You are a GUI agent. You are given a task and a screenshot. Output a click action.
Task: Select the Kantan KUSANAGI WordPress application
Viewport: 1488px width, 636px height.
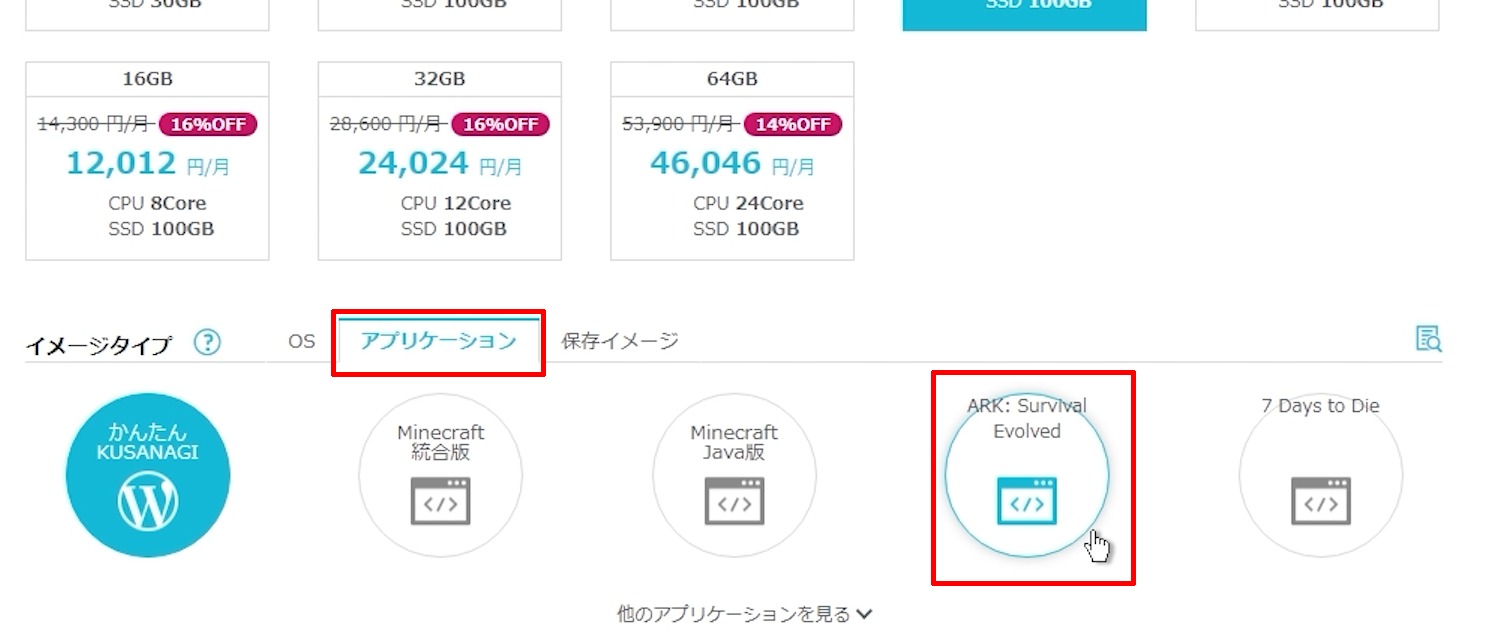point(148,475)
